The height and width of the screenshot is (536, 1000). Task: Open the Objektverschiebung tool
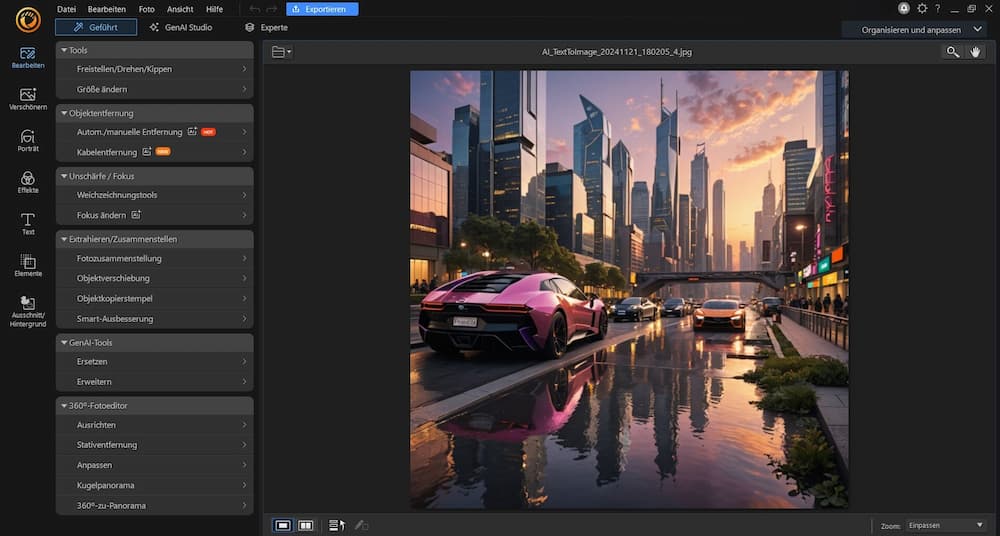tap(154, 278)
